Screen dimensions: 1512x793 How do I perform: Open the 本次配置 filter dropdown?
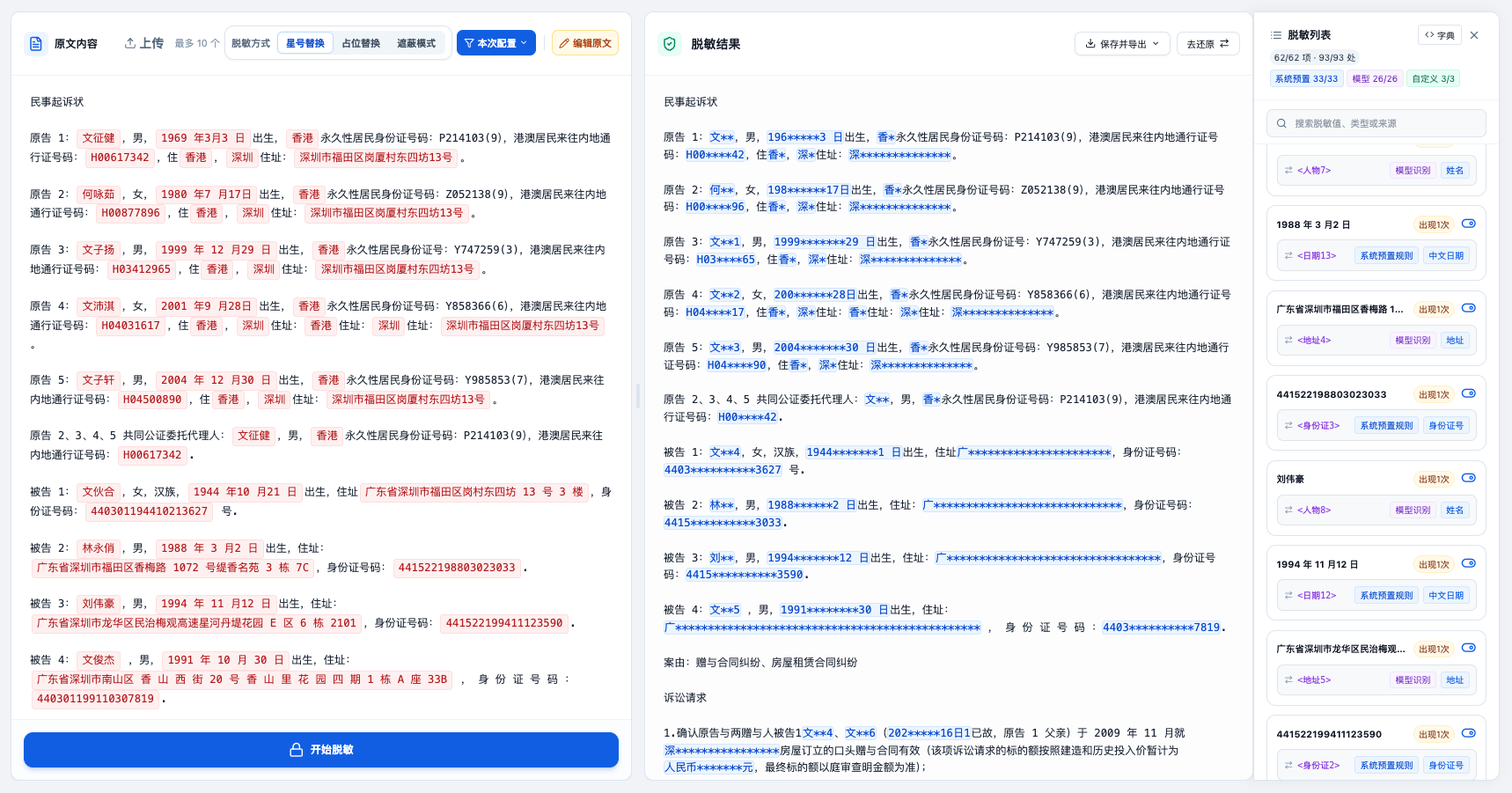[x=496, y=43]
